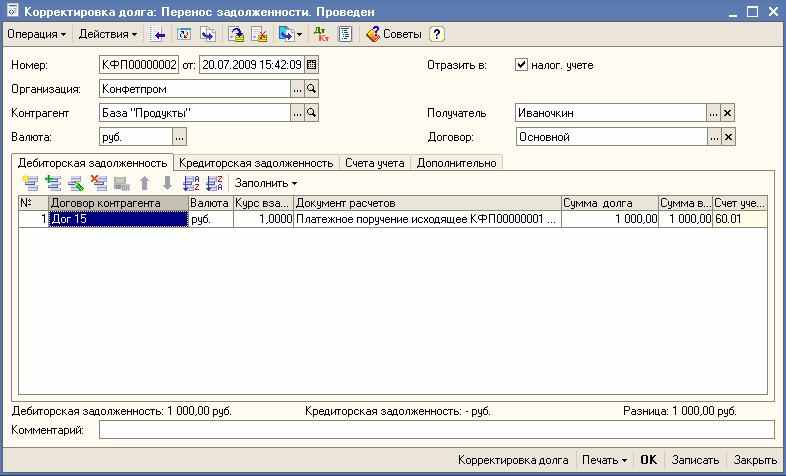786x476 pixels.
Task: Click ellipsis selector for Контрагент field
Action: pos(297,113)
